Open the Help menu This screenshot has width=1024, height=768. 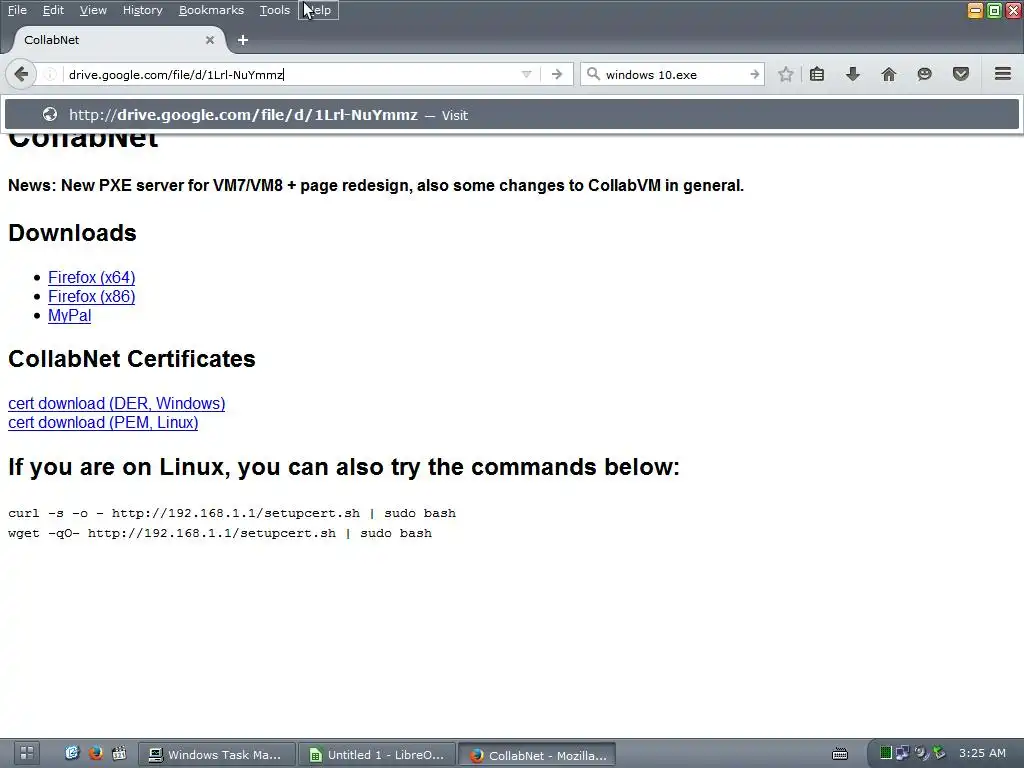coord(319,10)
